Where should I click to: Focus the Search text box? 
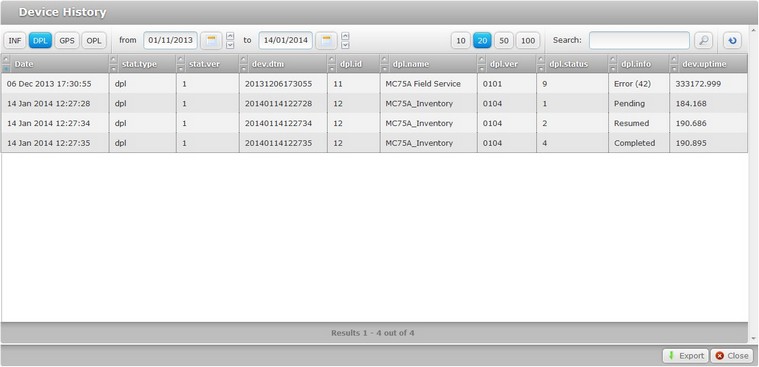click(639, 41)
